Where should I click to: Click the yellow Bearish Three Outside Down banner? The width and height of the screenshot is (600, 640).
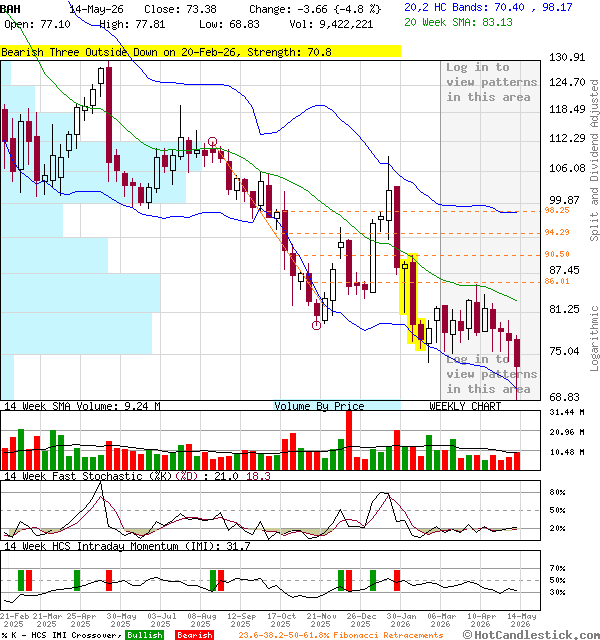coord(200,52)
